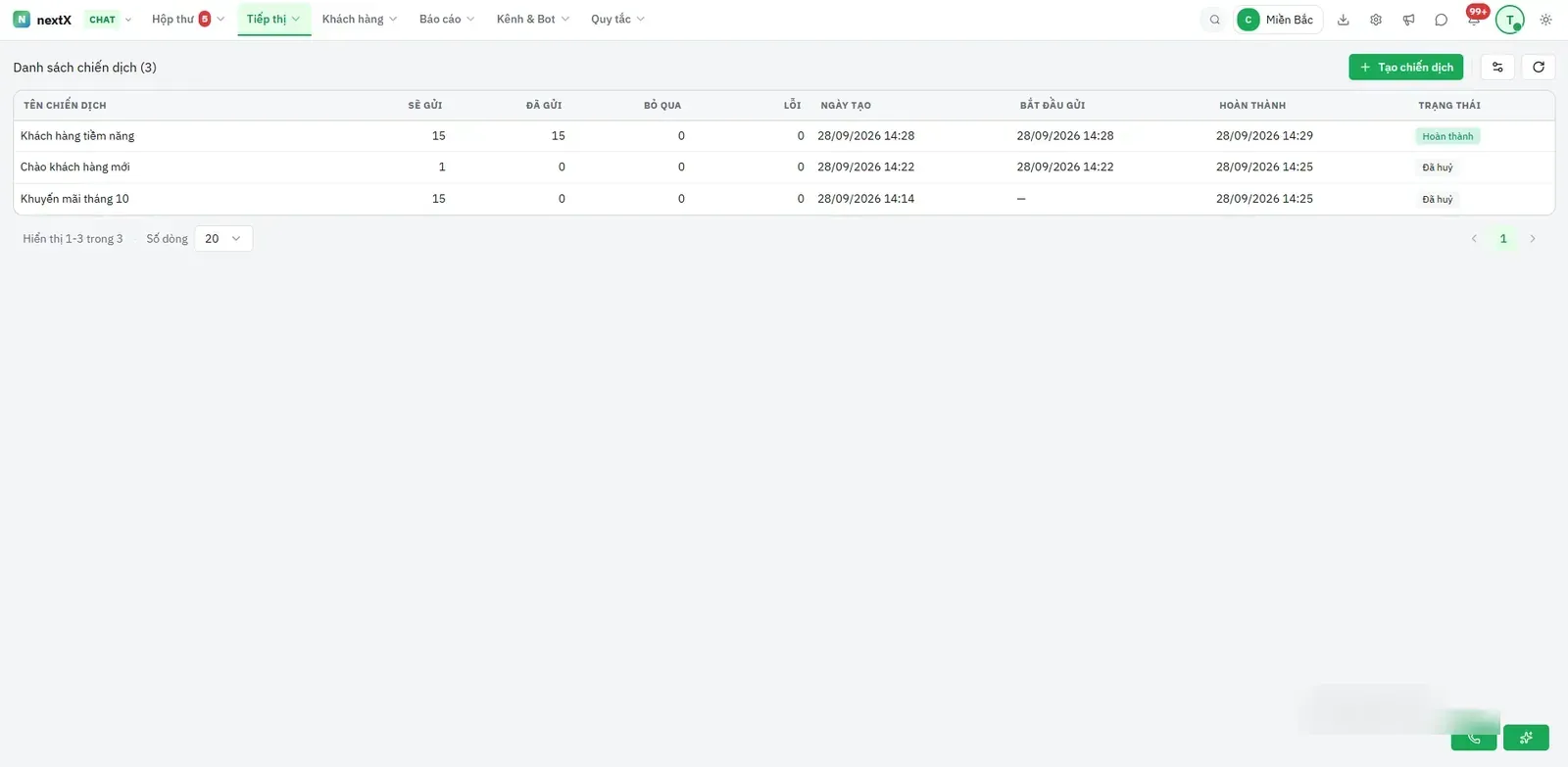The height and width of the screenshot is (767, 1568).
Task: Open the Miền Bắc workspace selector
Action: pos(1278,20)
